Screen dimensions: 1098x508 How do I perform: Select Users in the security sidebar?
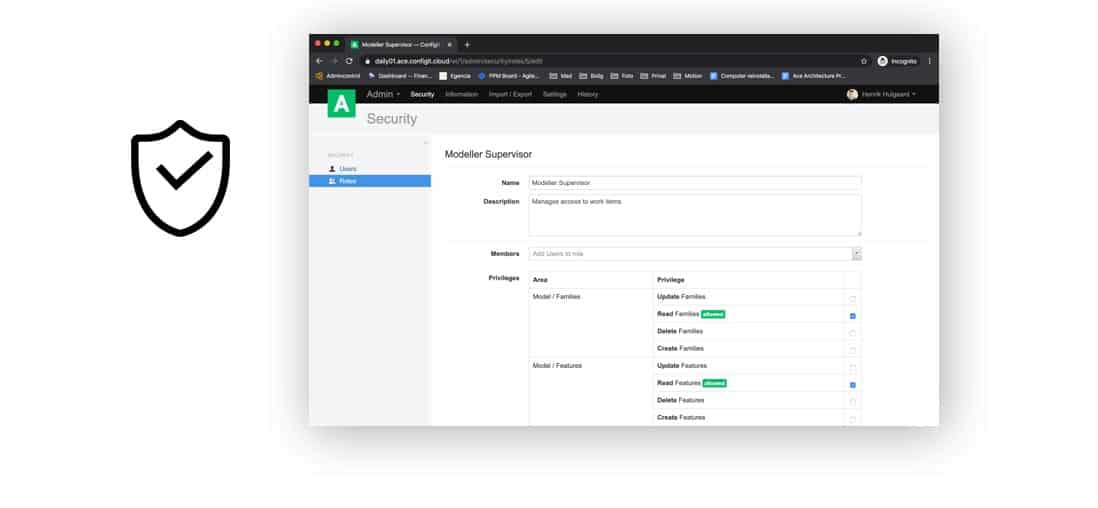[x=347, y=168]
